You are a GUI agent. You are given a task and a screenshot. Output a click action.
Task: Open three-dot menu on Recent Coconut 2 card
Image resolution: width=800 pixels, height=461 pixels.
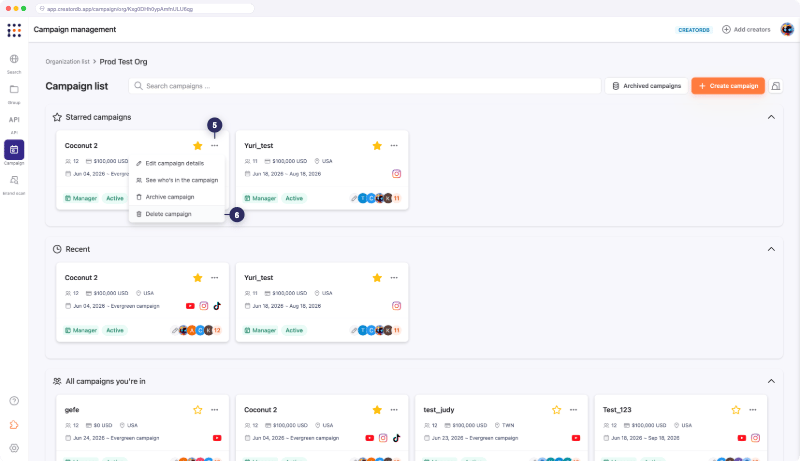pyautogui.click(x=214, y=278)
